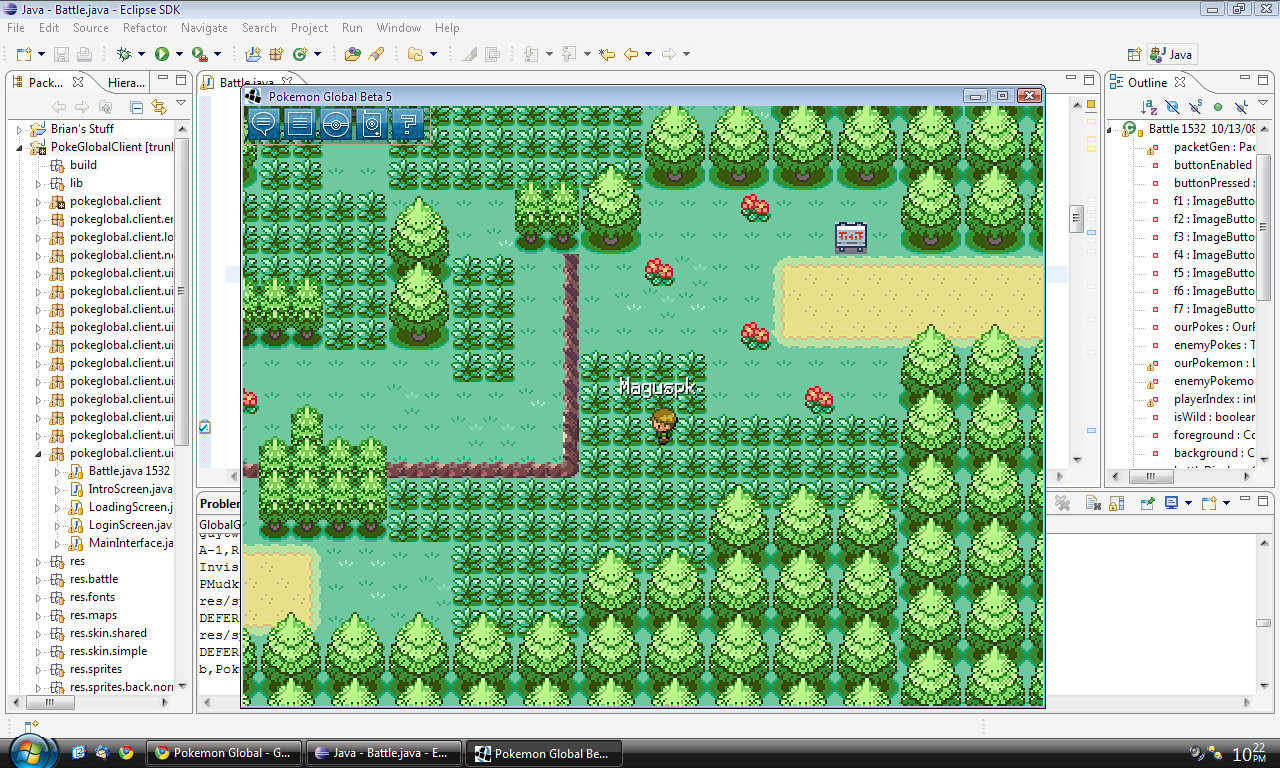
Task: Open the Run button dropdown arrow
Action: 179,54
